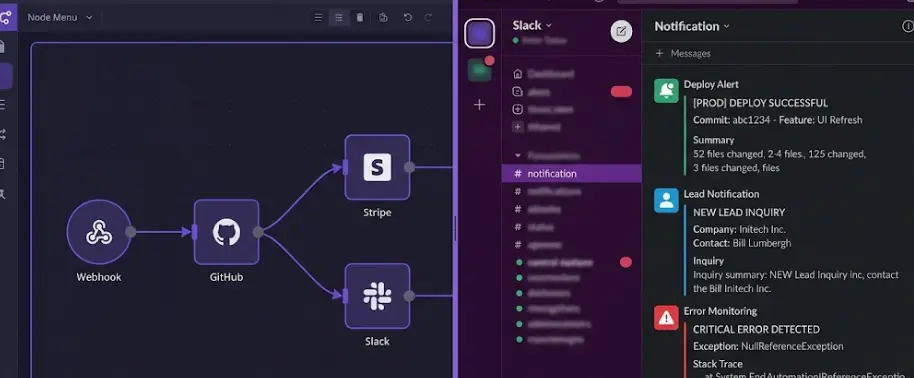
Task: Click the red badge on direct message row
Action: (x=625, y=262)
